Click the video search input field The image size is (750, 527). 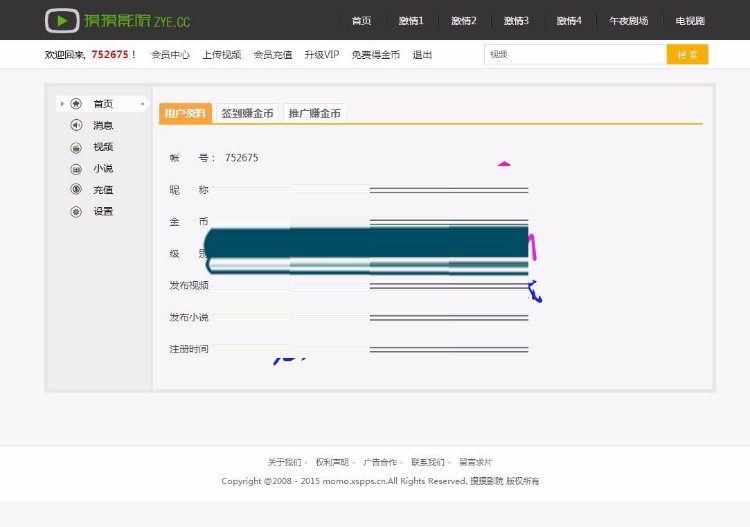(575, 55)
